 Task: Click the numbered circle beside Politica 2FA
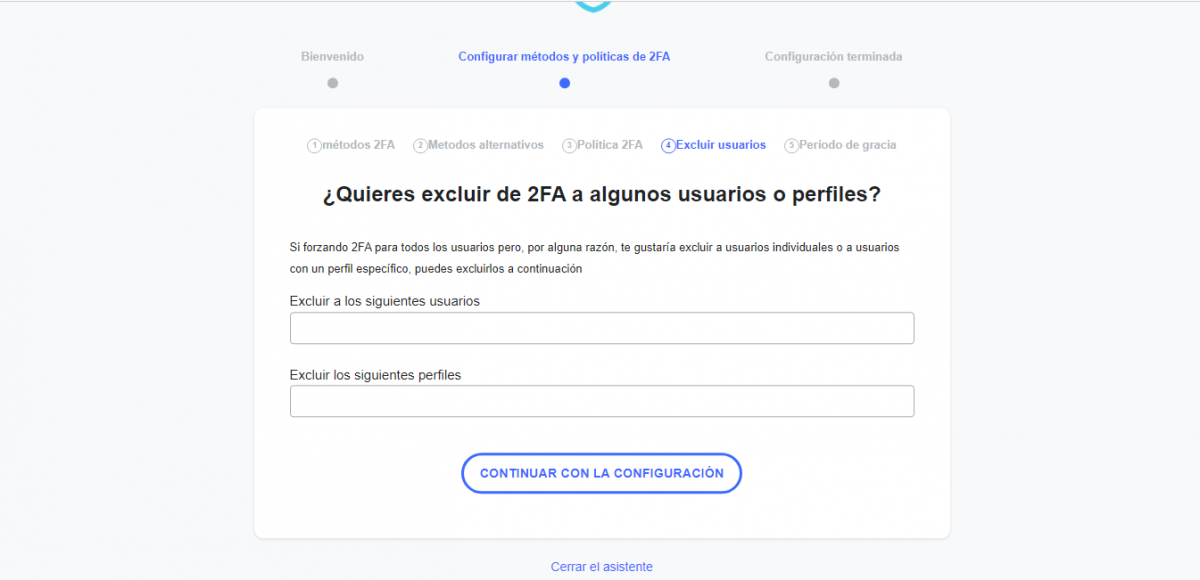tap(569, 146)
